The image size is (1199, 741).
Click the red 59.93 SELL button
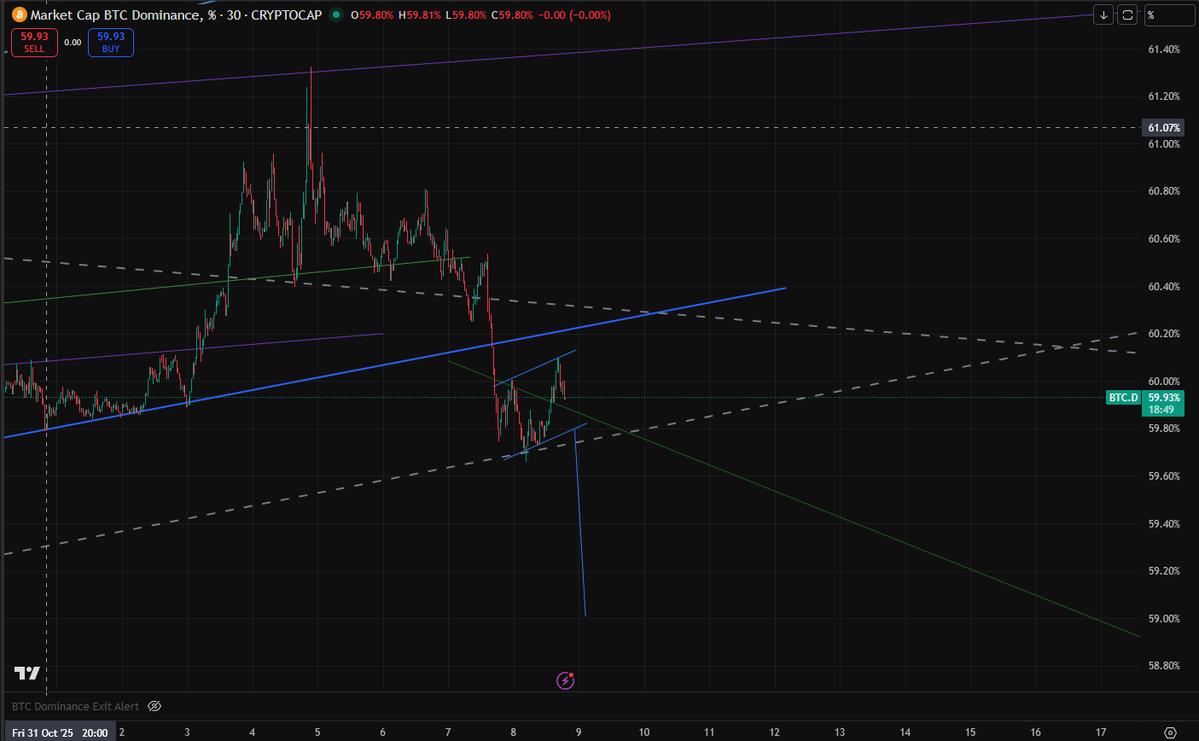point(34,42)
